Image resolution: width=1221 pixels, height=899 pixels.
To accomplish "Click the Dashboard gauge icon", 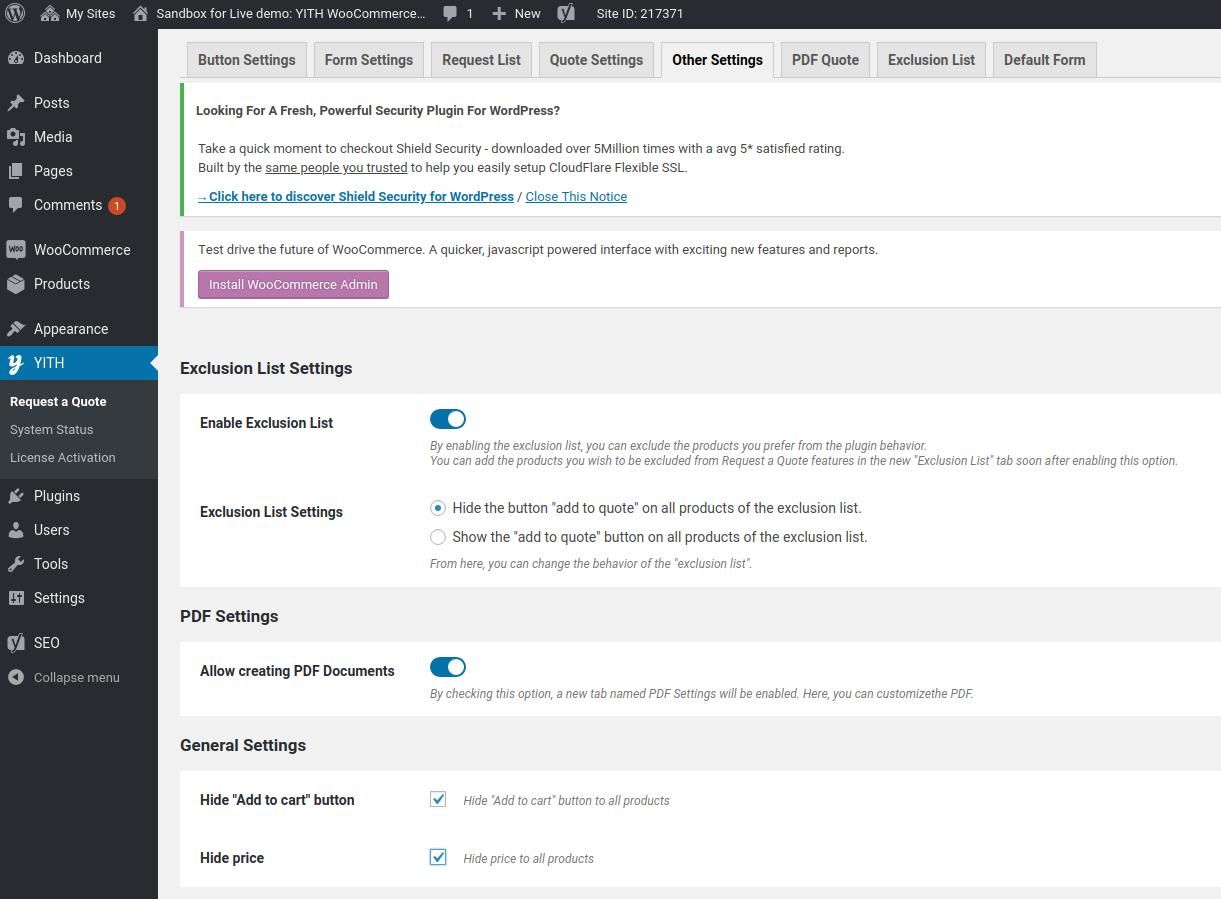I will point(16,58).
